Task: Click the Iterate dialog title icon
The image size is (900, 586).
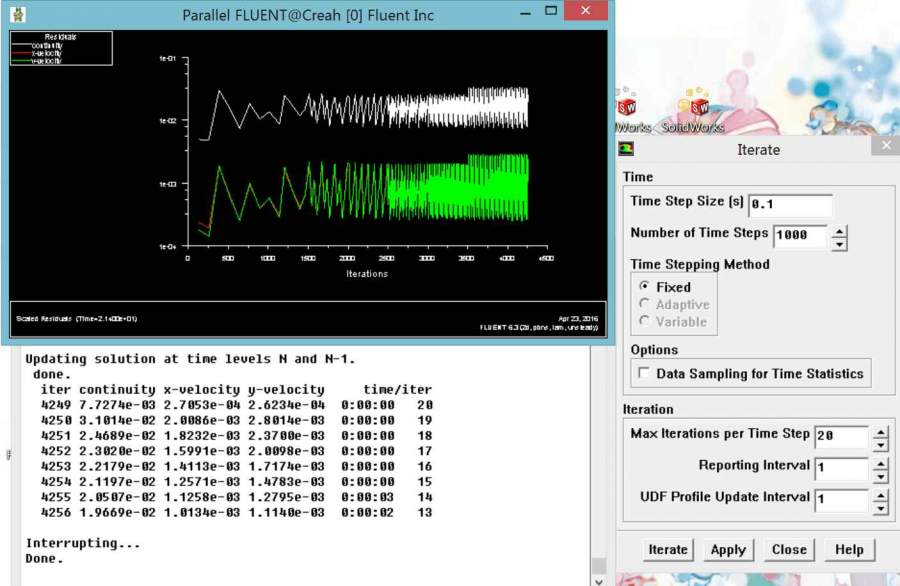Action: click(x=626, y=149)
